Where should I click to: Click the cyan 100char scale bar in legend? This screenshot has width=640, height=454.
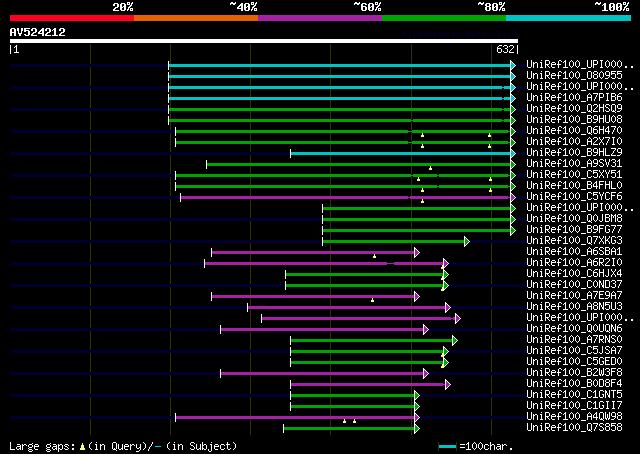pos(447,447)
